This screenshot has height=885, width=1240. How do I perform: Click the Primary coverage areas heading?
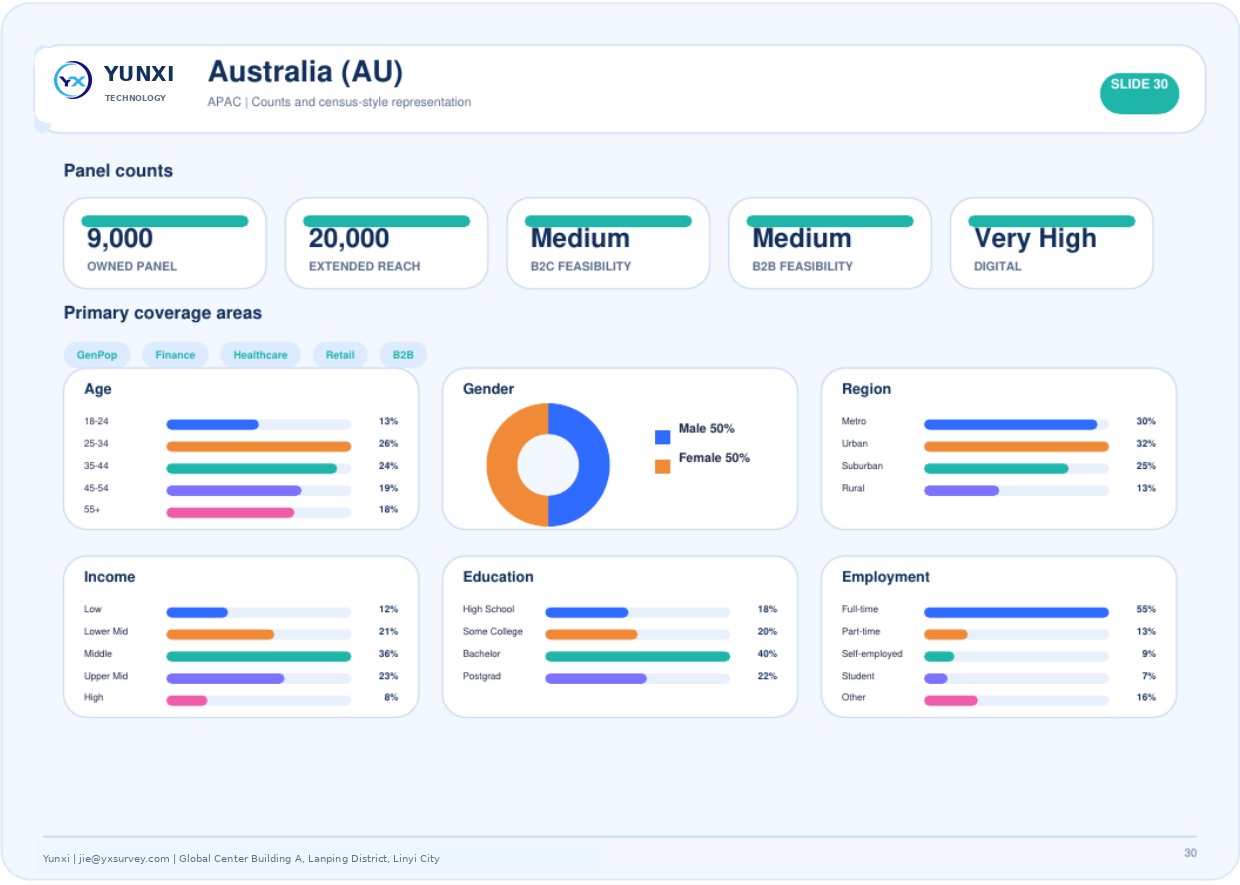163,313
